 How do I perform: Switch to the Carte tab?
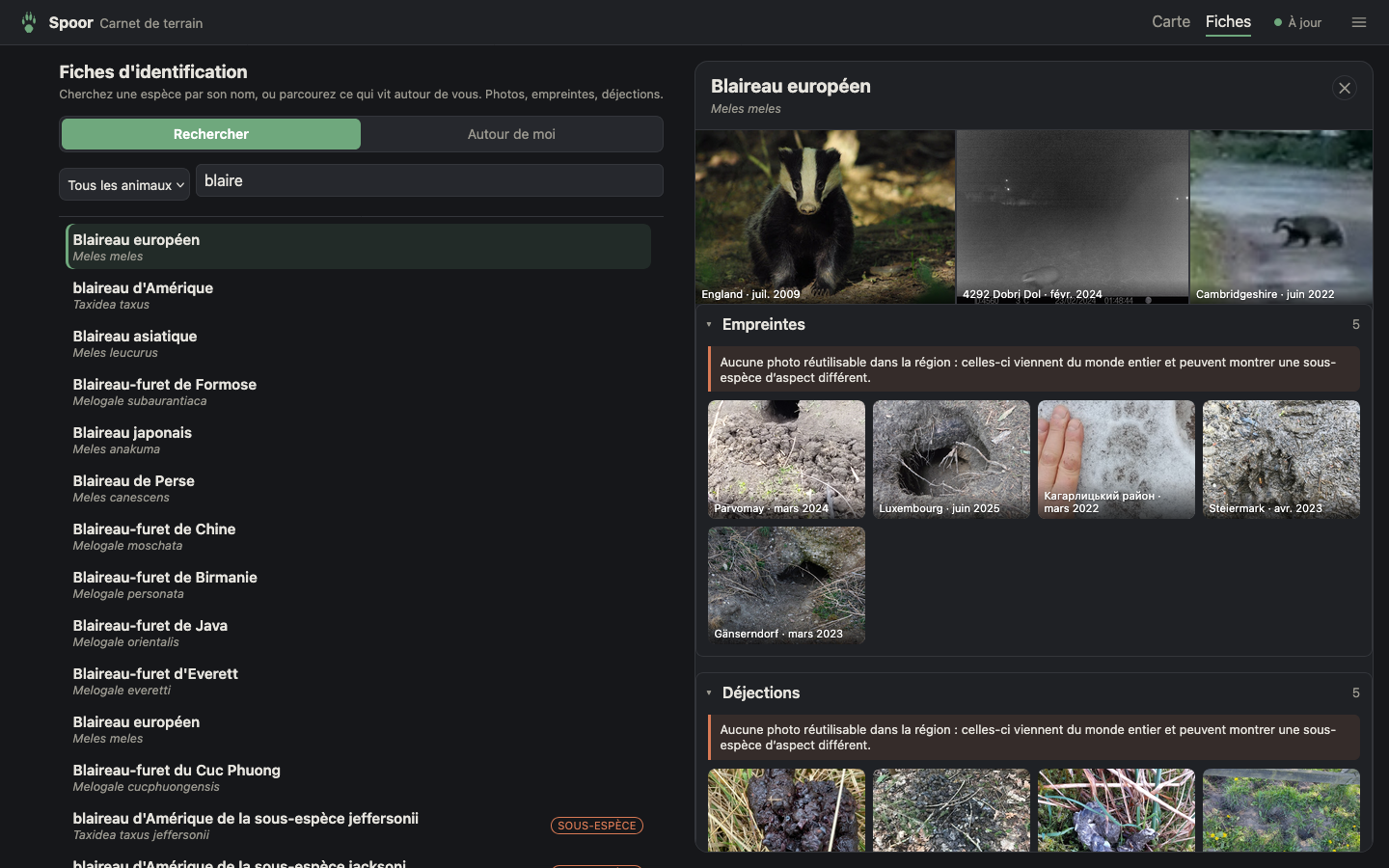[x=1171, y=21]
